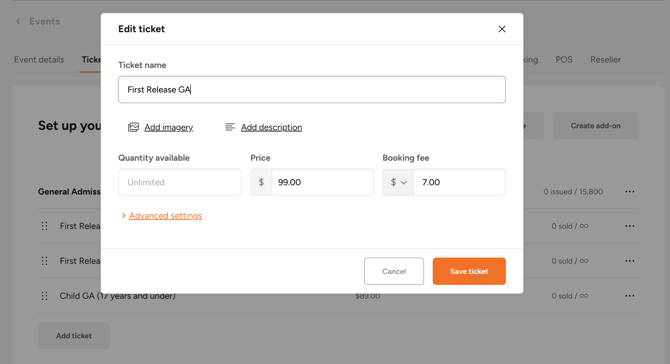The image size is (670, 364).
Task: Click the Add imagery picture icon
Action: (x=133, y=127)
